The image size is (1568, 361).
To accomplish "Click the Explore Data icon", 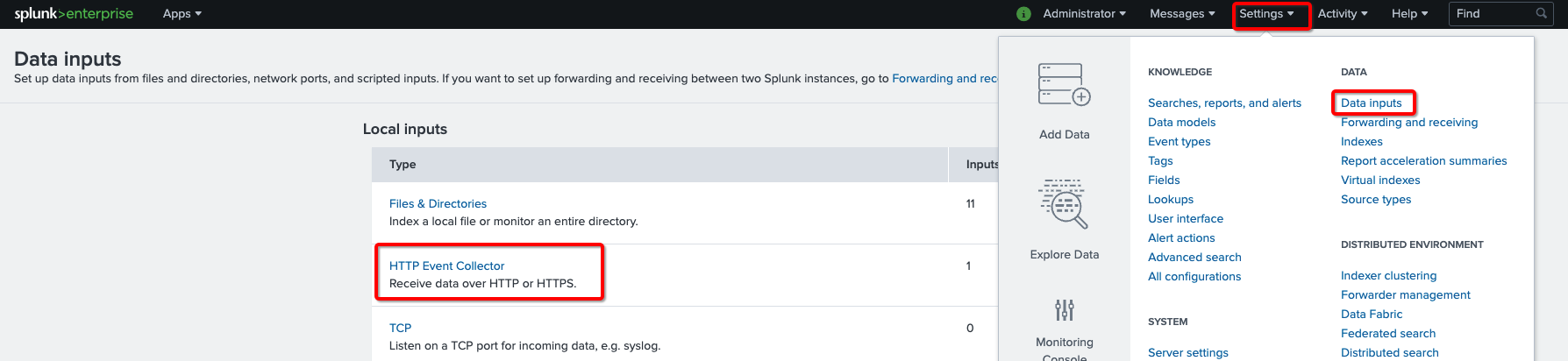I will (x=1064, y=204).
